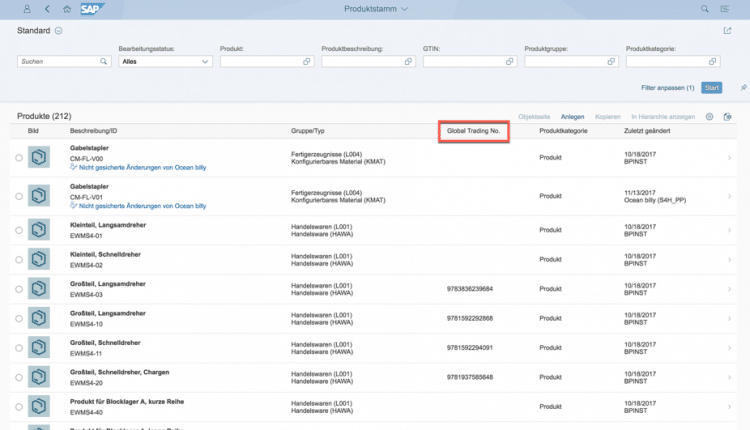
Task: Click the Global Trading No. column header
Action: click(x=474, y=131)
